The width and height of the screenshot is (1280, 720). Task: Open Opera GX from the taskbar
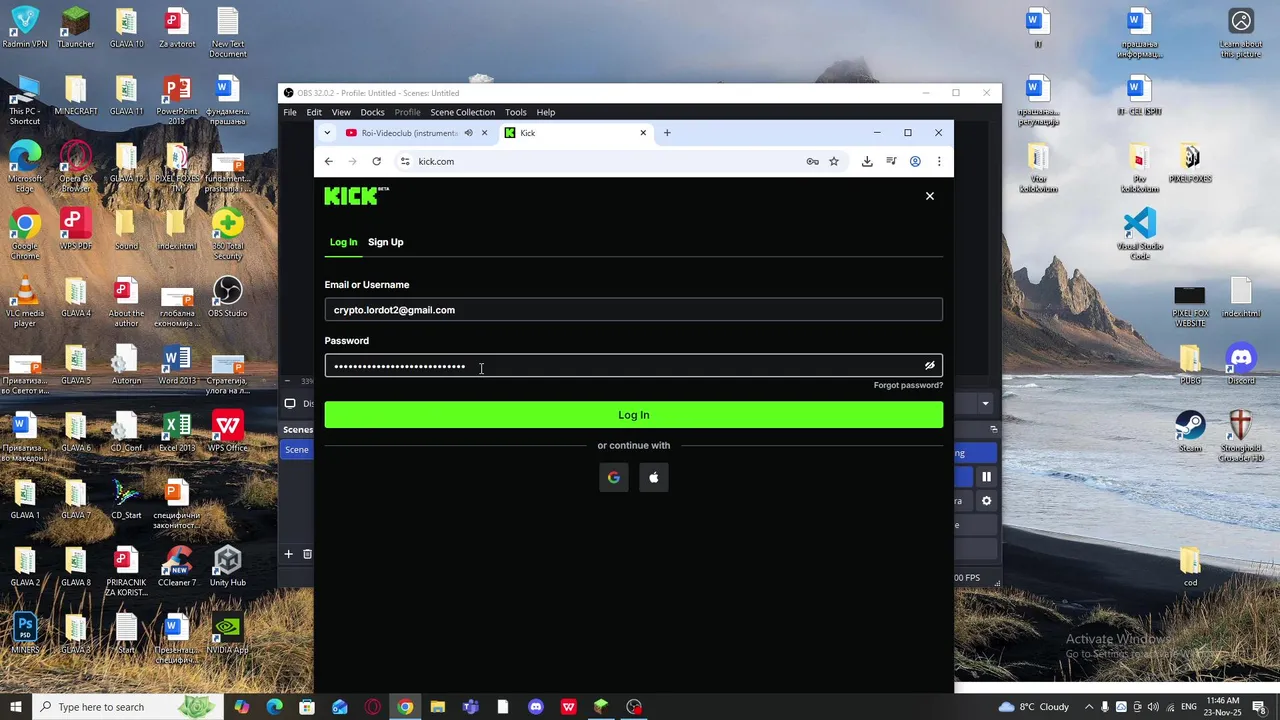(372, 707)
